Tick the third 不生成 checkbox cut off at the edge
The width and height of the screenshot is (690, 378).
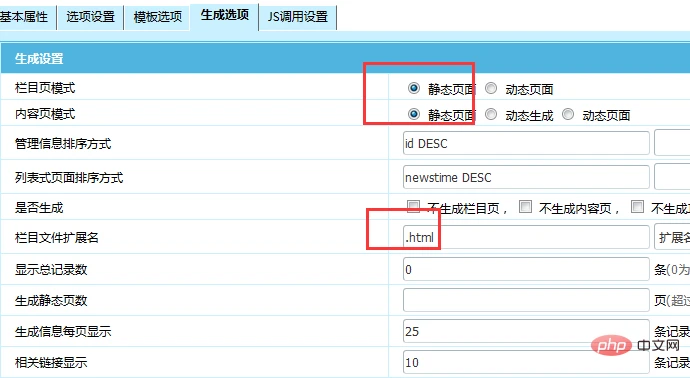(637, 206)
